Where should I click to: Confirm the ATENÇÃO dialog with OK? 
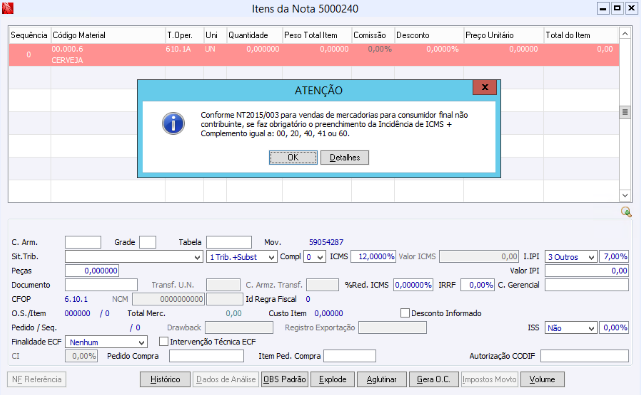(x=293, y=157)
